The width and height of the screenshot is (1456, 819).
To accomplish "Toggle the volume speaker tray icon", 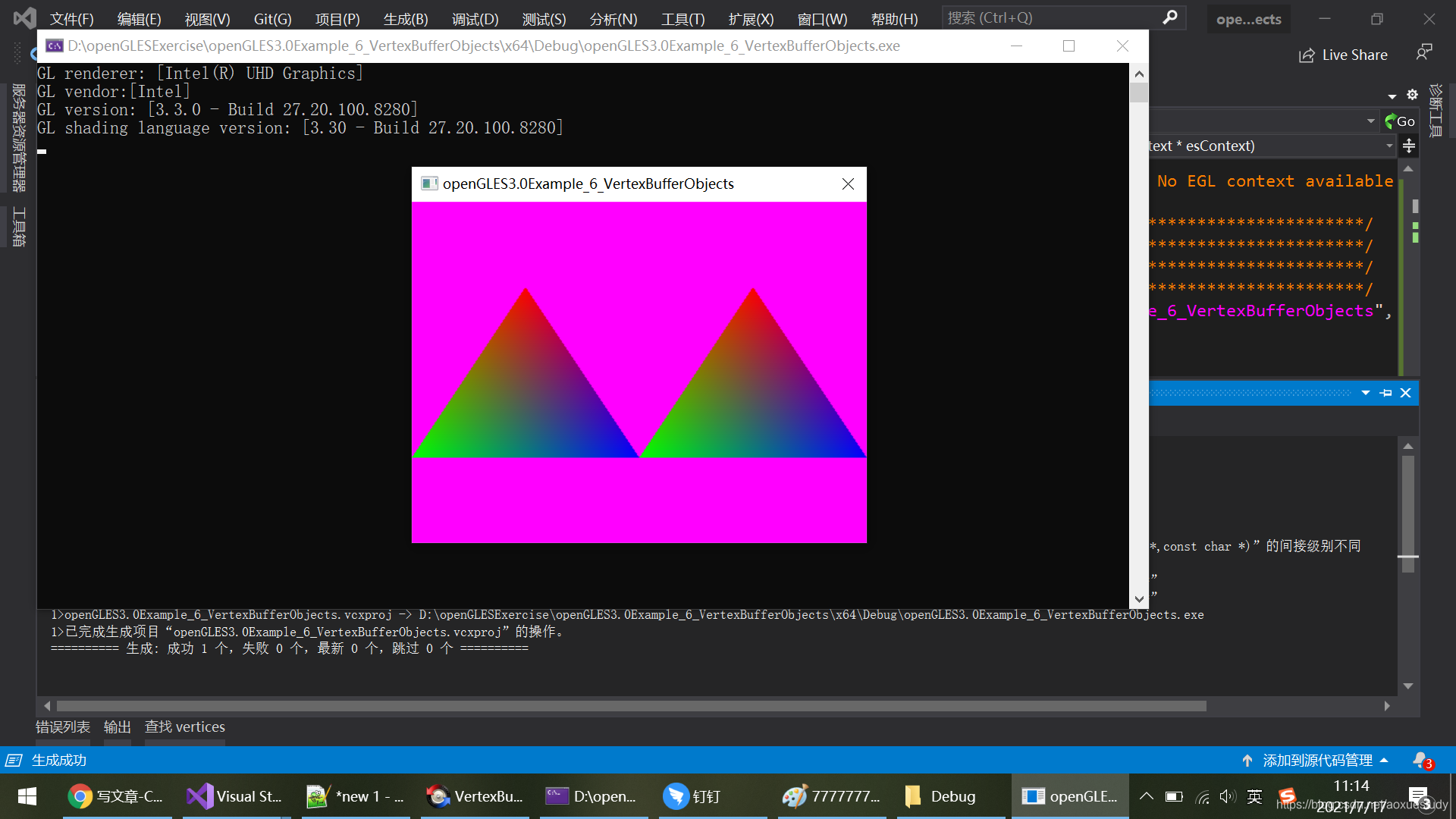I will [1227, 796].
